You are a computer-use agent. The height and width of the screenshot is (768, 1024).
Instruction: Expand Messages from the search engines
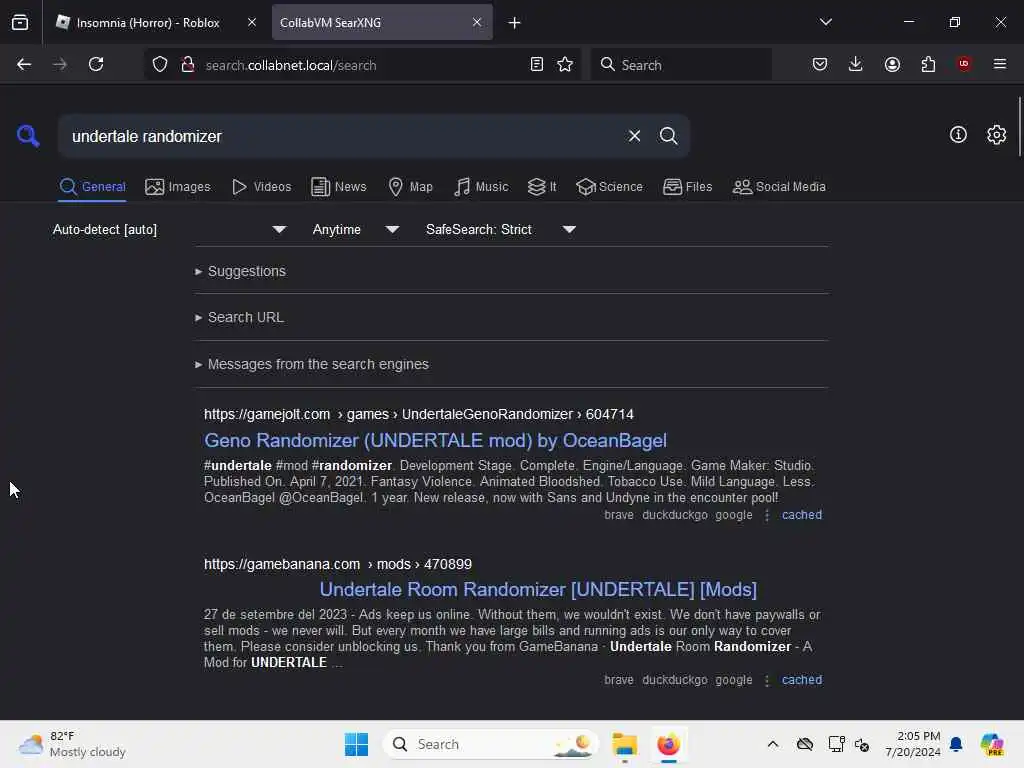312,364
